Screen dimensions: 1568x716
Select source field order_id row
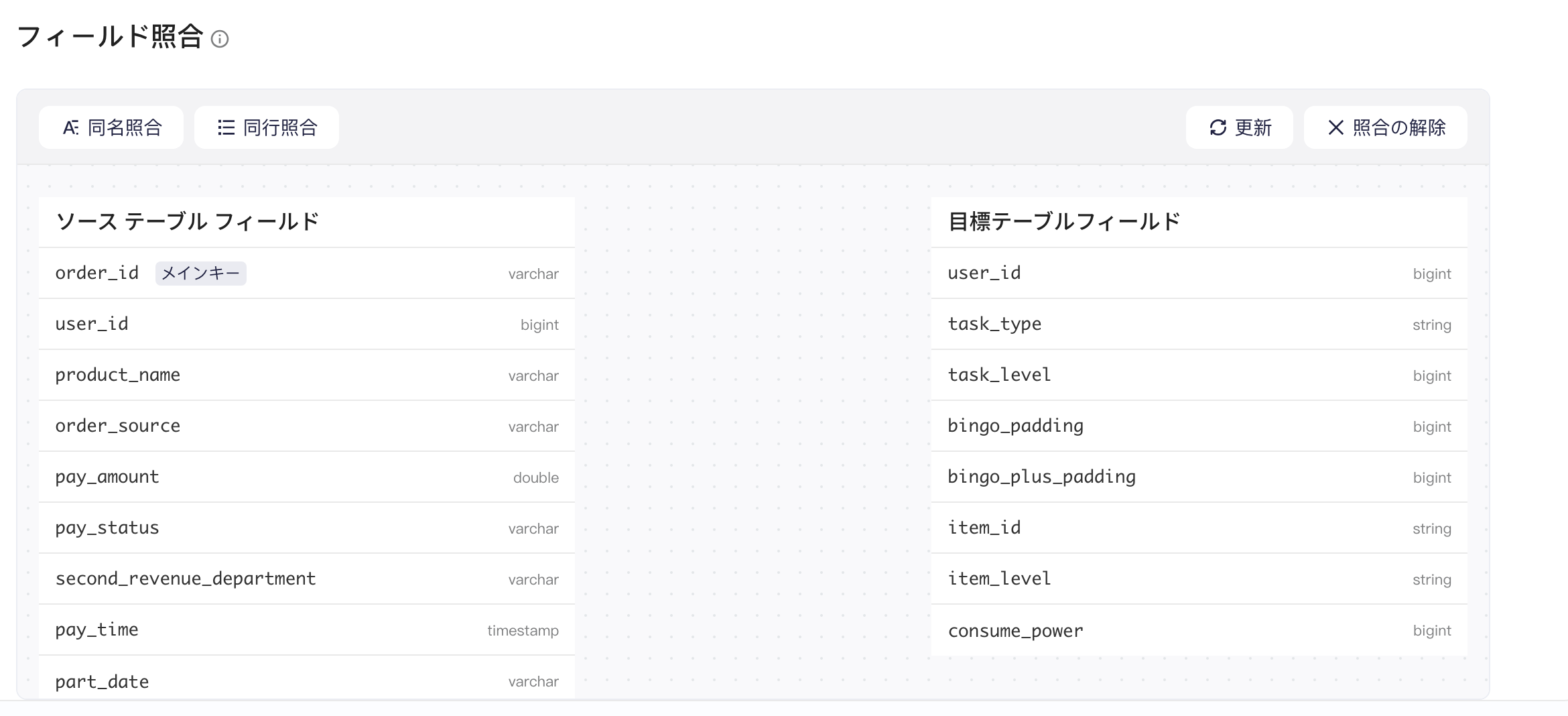coord(307,274)
